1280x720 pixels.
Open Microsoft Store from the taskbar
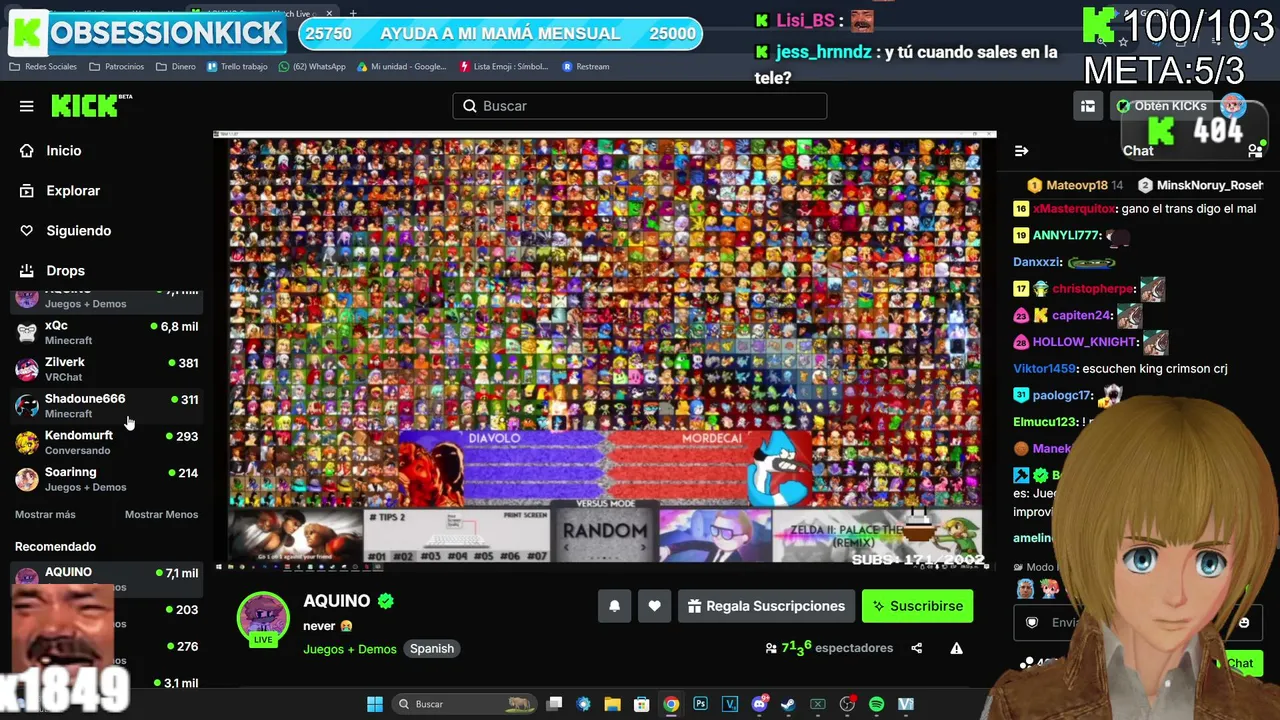coord(642,704)
